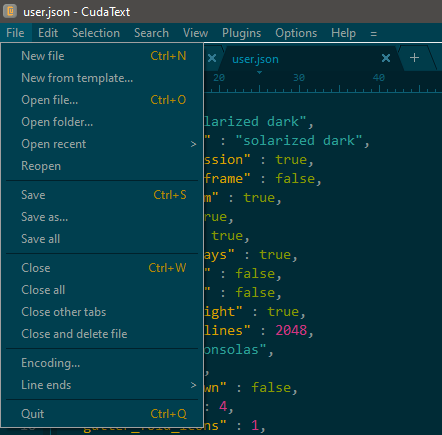Add a new tab with plus button
442x435 pixels.
click(414, 58)
